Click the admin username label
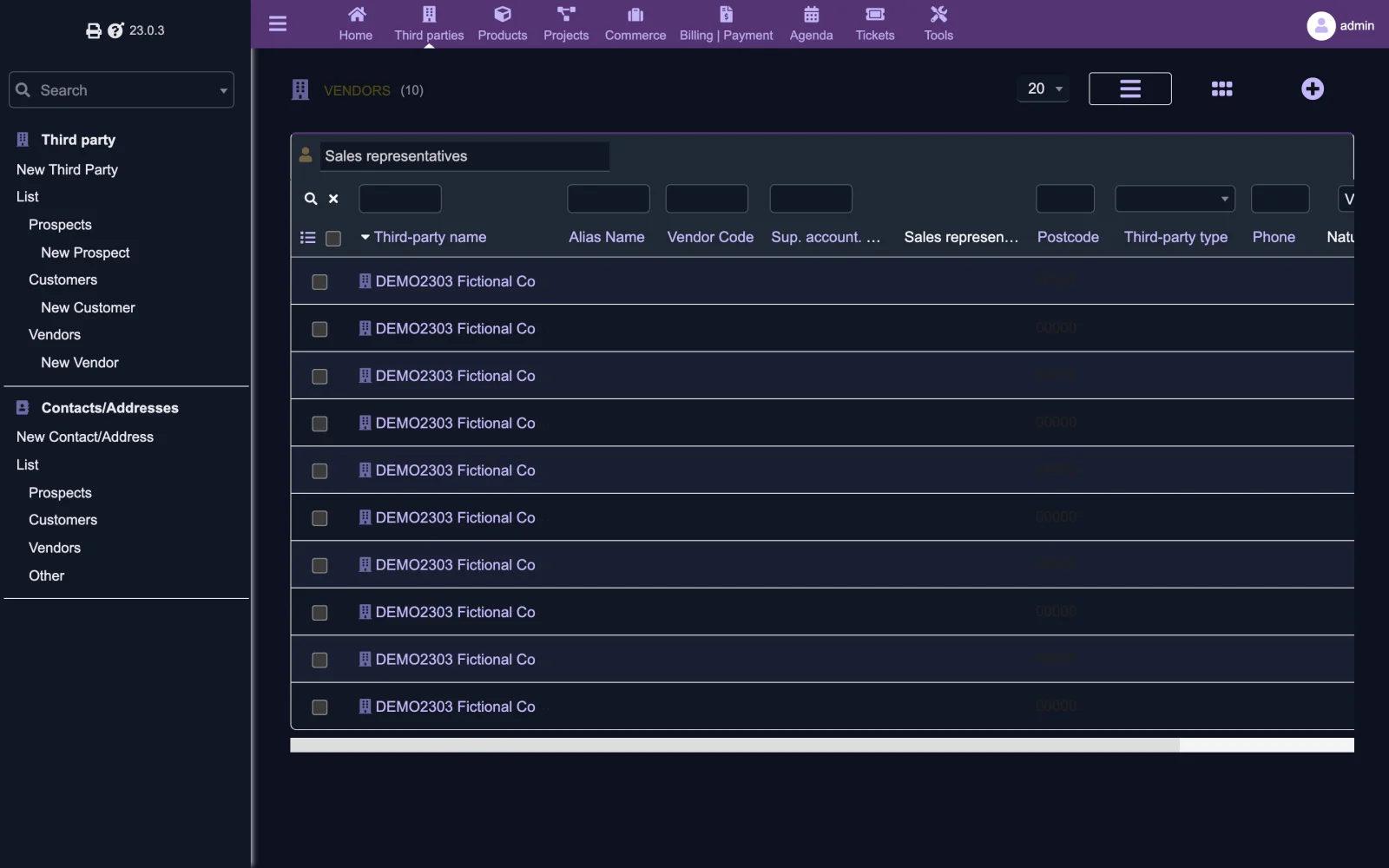 (1357, 26)
